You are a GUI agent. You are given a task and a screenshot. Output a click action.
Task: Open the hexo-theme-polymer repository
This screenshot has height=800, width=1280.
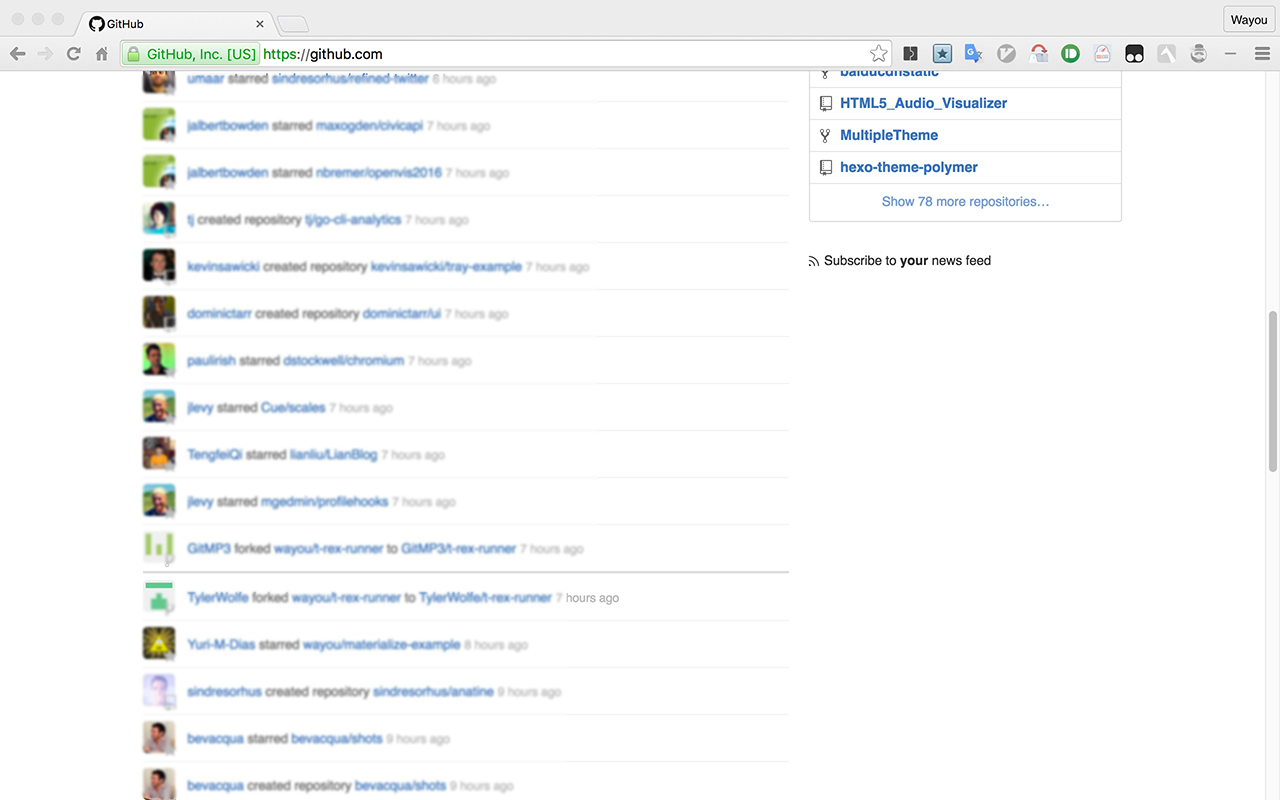(x=909, y=167)
